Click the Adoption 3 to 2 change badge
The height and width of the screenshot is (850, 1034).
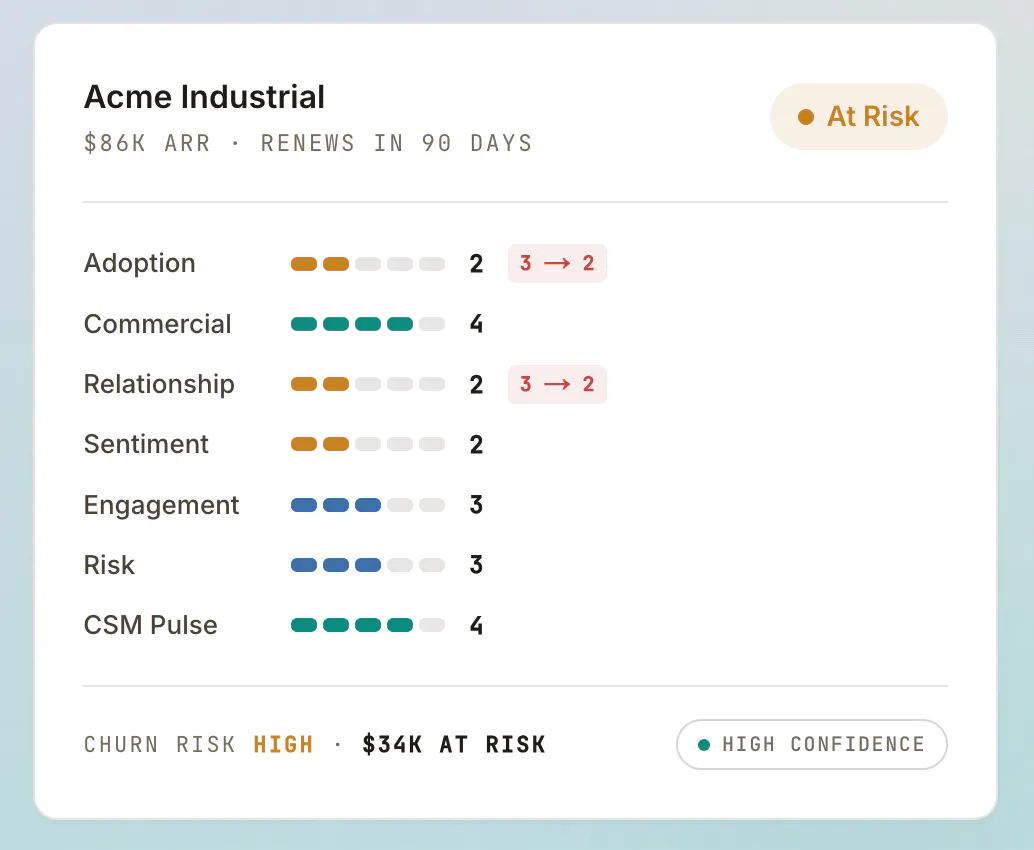coord(557,263)
